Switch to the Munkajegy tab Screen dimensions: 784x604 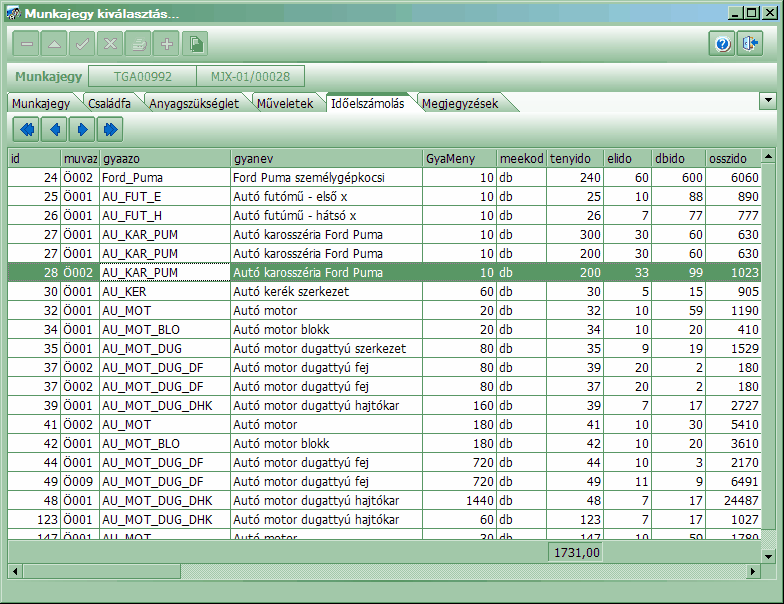click(x=41, y=104)
